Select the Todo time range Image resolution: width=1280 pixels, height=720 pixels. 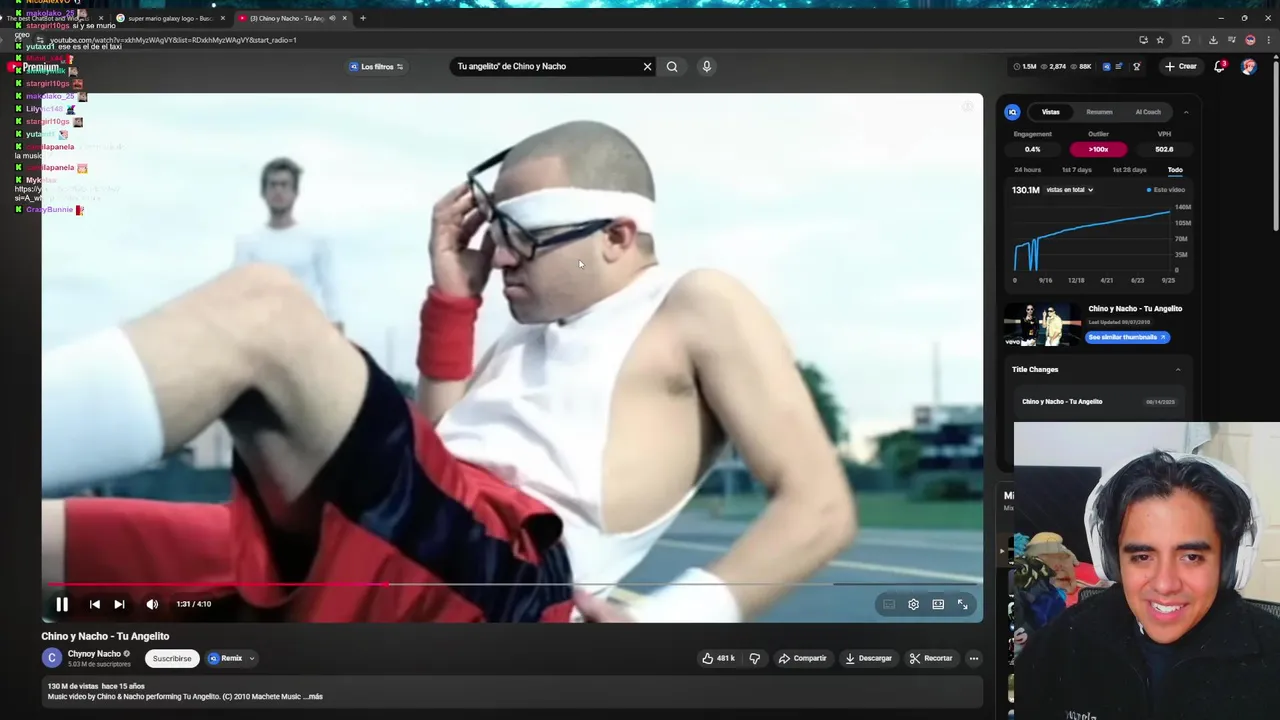coord(1175,170)
